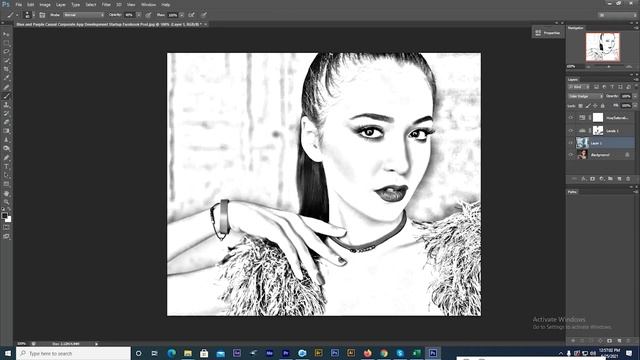The height and width of the screenshot is (360, 640).
Task: Open the Edit menu
Action: [31, 5]
